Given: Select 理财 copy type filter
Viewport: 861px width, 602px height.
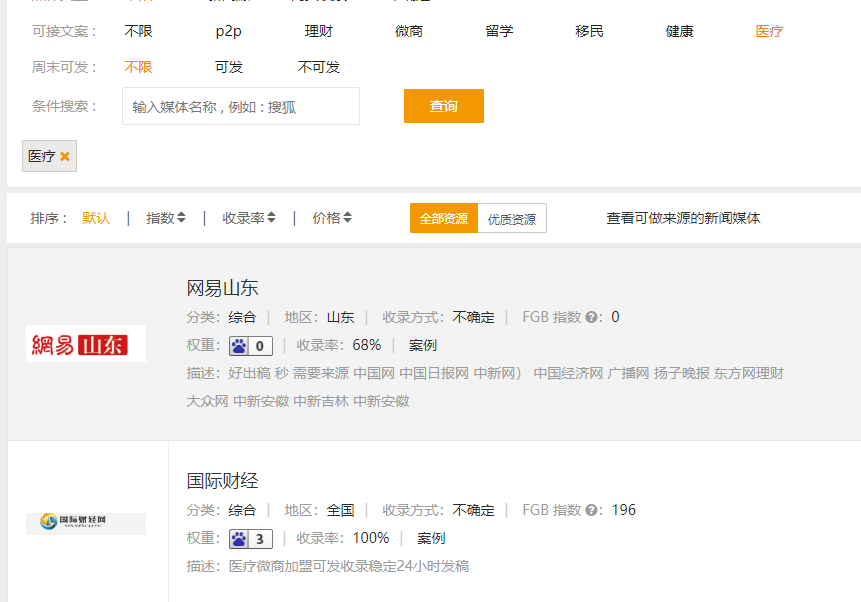Looking at the screenshot, I should coord(318,31).
